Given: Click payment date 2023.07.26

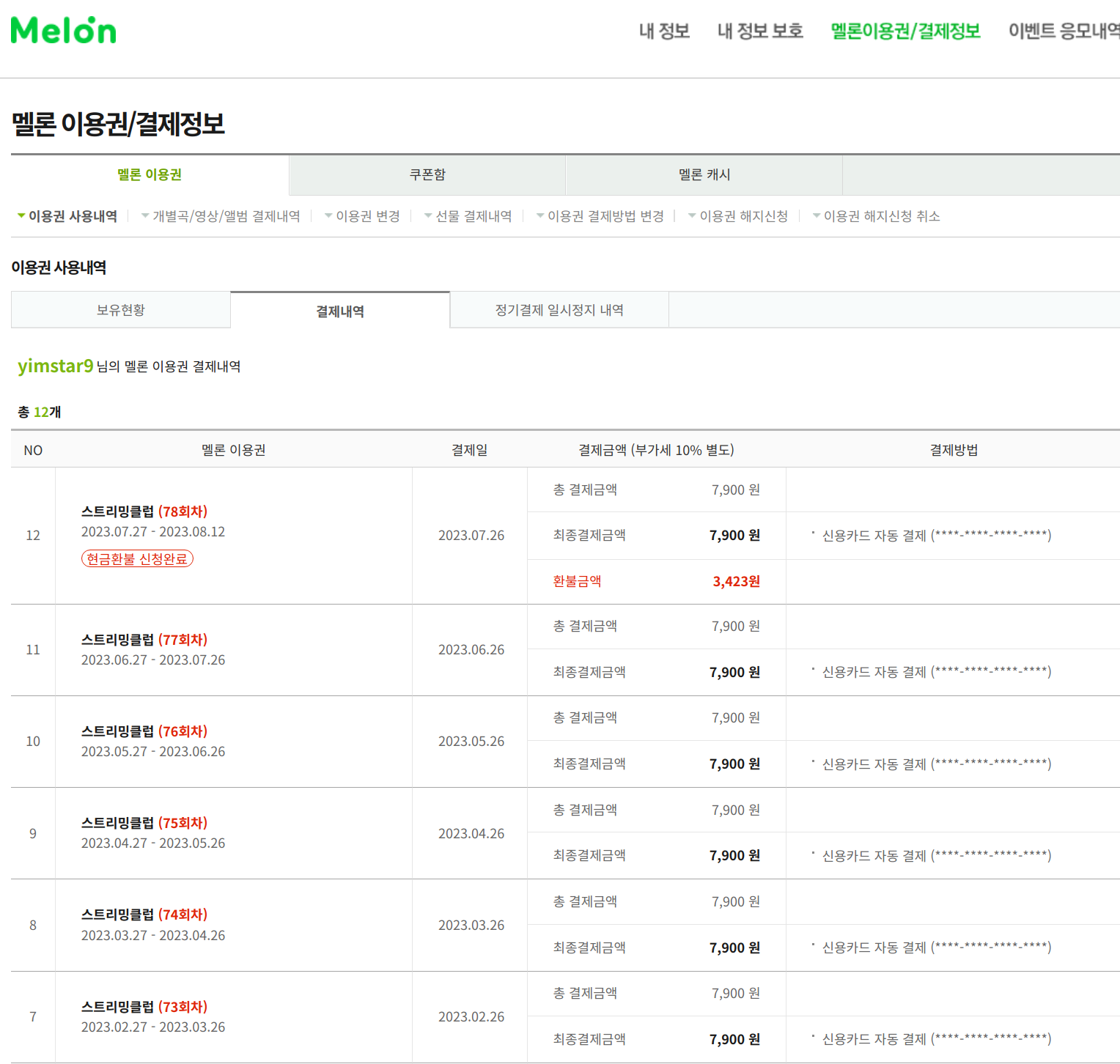Looking at the screenshot, I should coord(471,536).
